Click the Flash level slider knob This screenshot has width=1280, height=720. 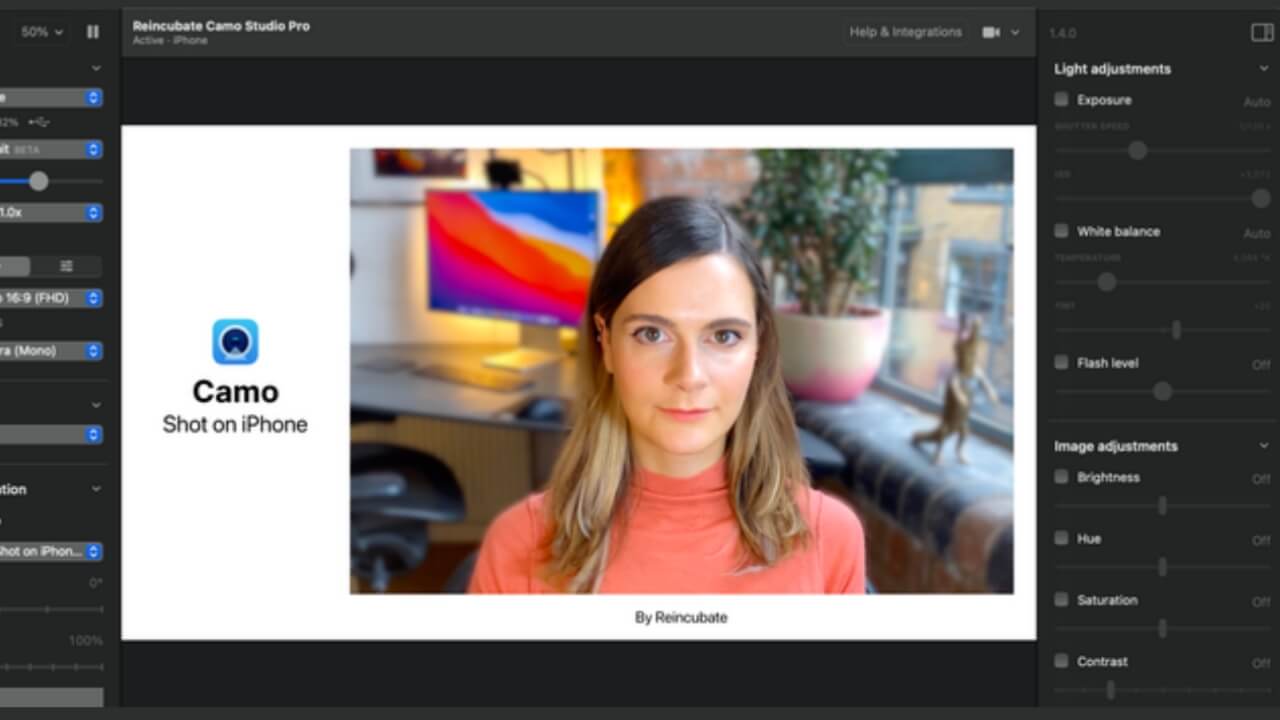point(1162,391)
